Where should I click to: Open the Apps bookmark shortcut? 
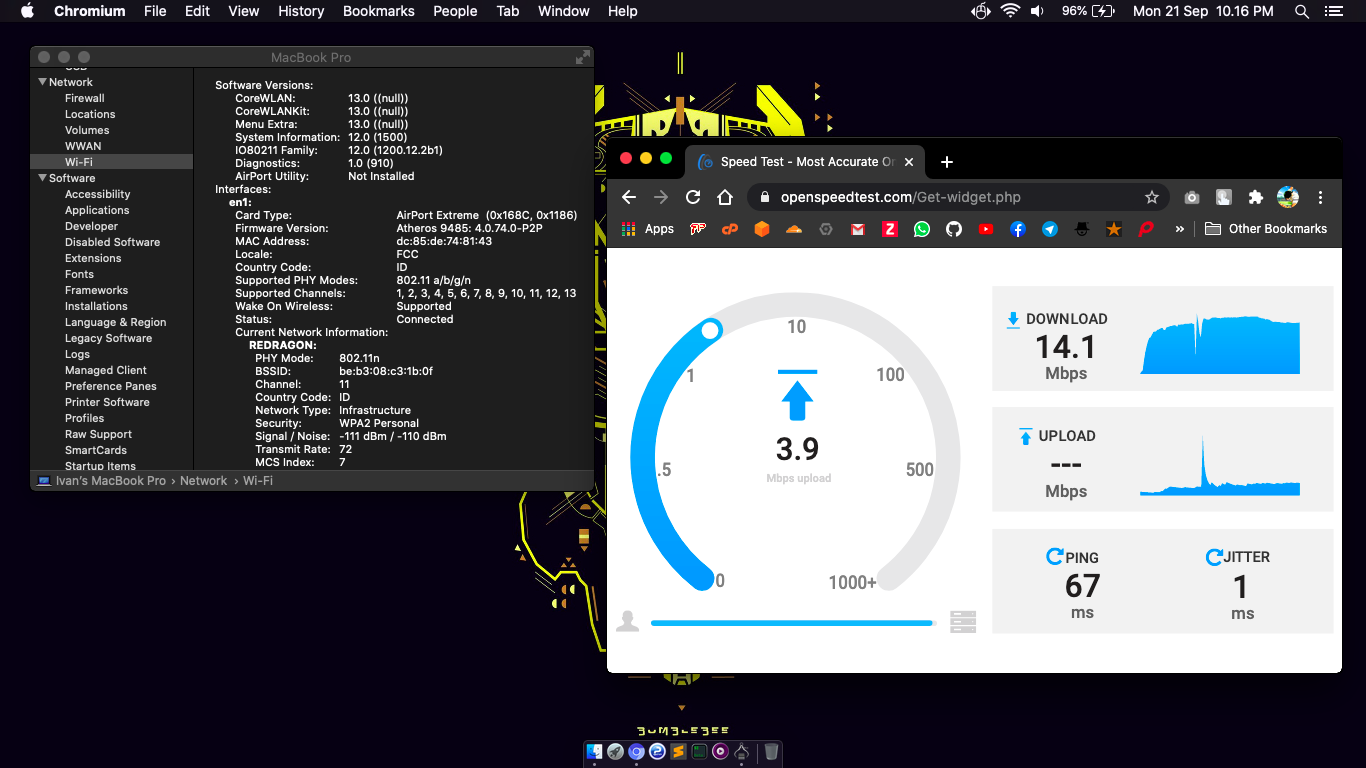[647, 229]
